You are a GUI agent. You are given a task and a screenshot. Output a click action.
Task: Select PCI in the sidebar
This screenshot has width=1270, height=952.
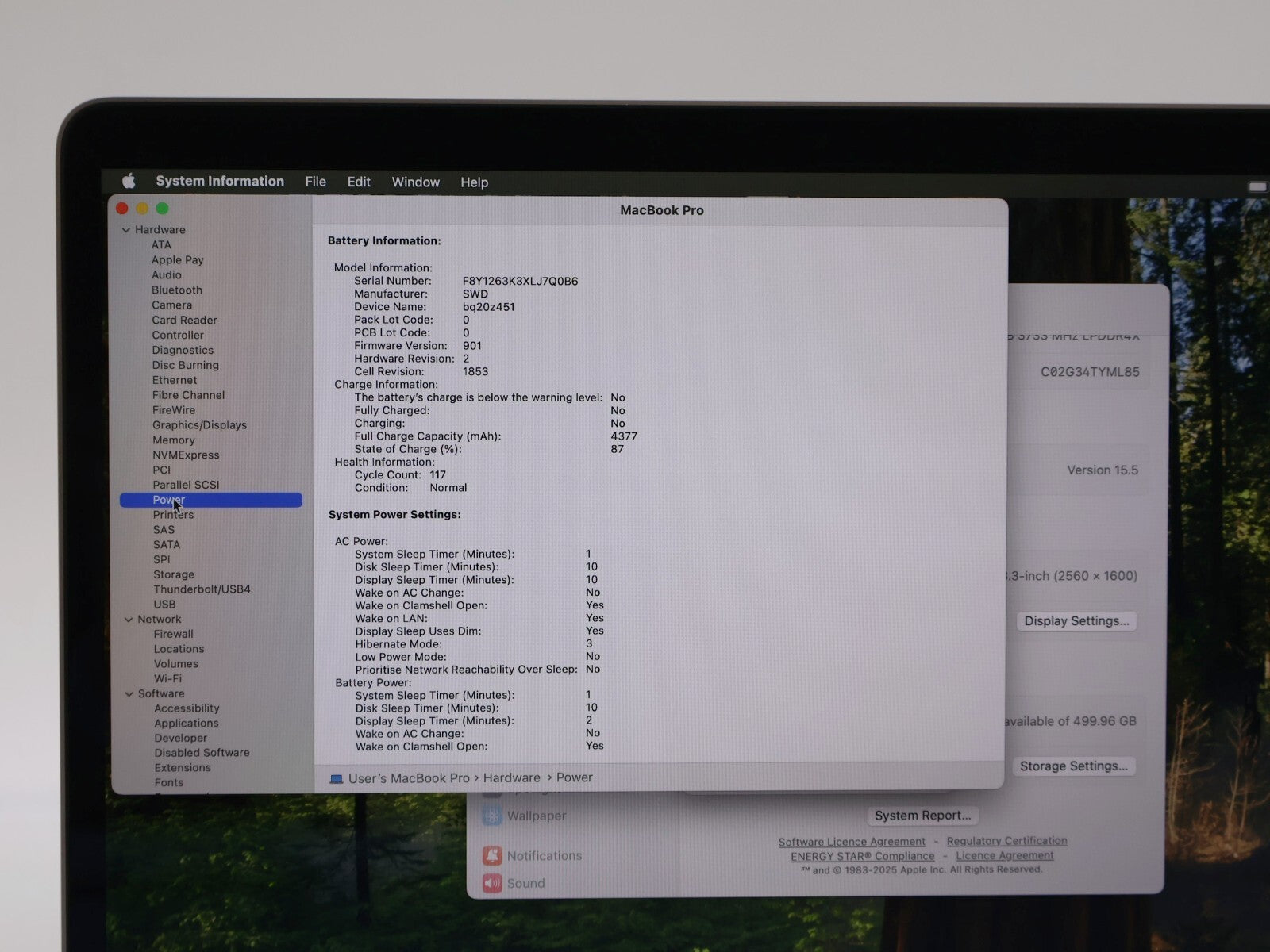[x=161, y=470]
